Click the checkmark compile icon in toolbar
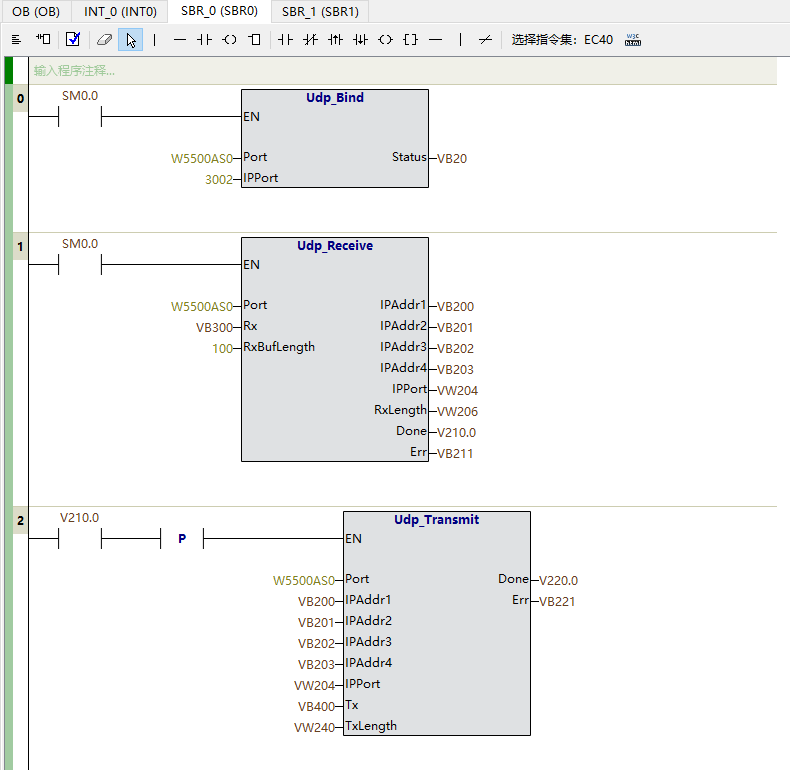This screenshot has width=790, height=770. tap(73, 40)
